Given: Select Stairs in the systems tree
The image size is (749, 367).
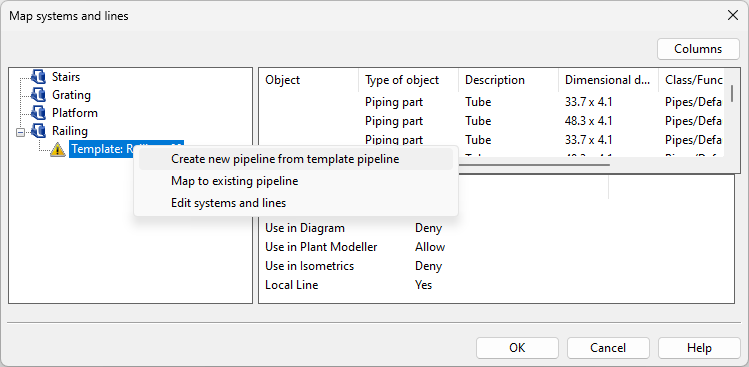Looking at the screenshot, I should click(x=66, y=76).
